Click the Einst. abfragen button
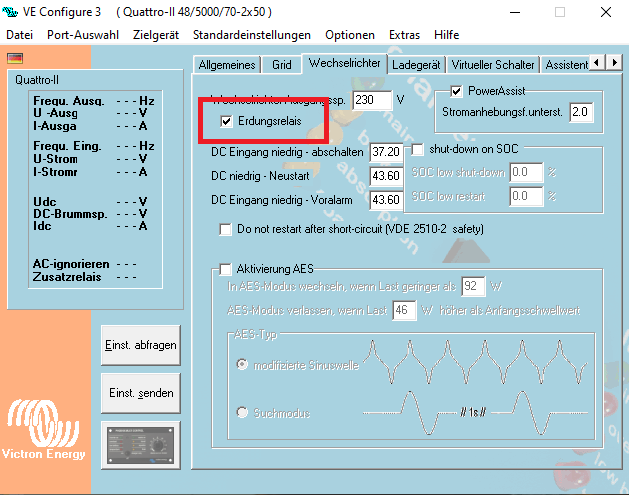This screenshot has height=495, width=629. pyautogui.click(x=141, y=345)
